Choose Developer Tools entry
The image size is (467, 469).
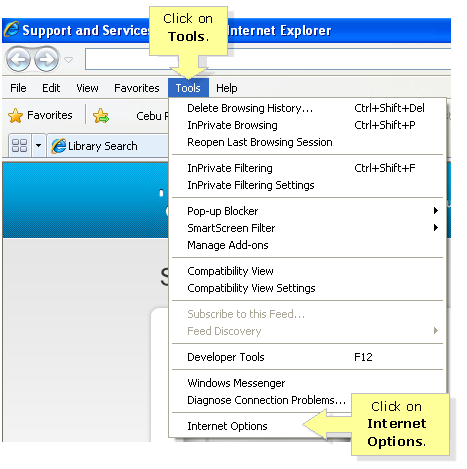tap(307, 357)
